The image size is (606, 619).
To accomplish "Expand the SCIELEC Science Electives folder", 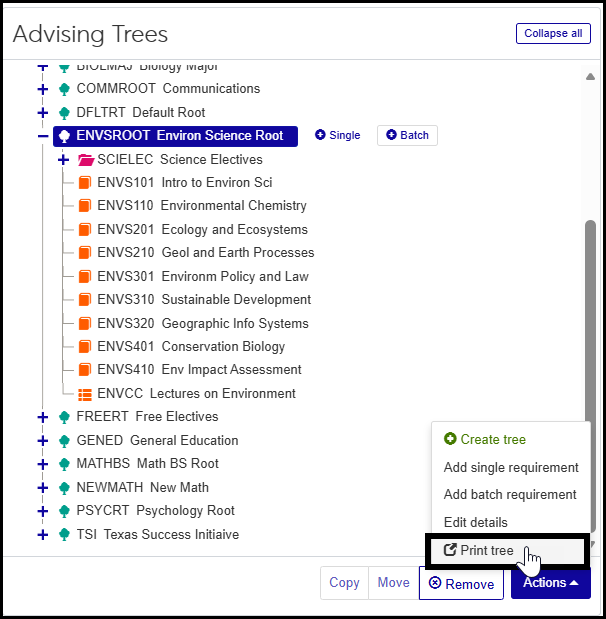I will [x=63, y=160].
